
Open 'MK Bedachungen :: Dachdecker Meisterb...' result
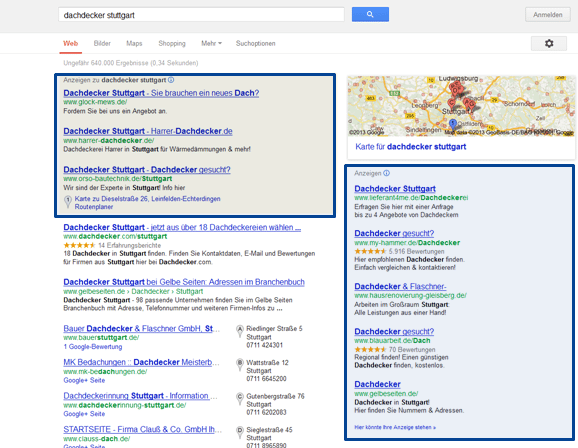(x=142, y=362)
